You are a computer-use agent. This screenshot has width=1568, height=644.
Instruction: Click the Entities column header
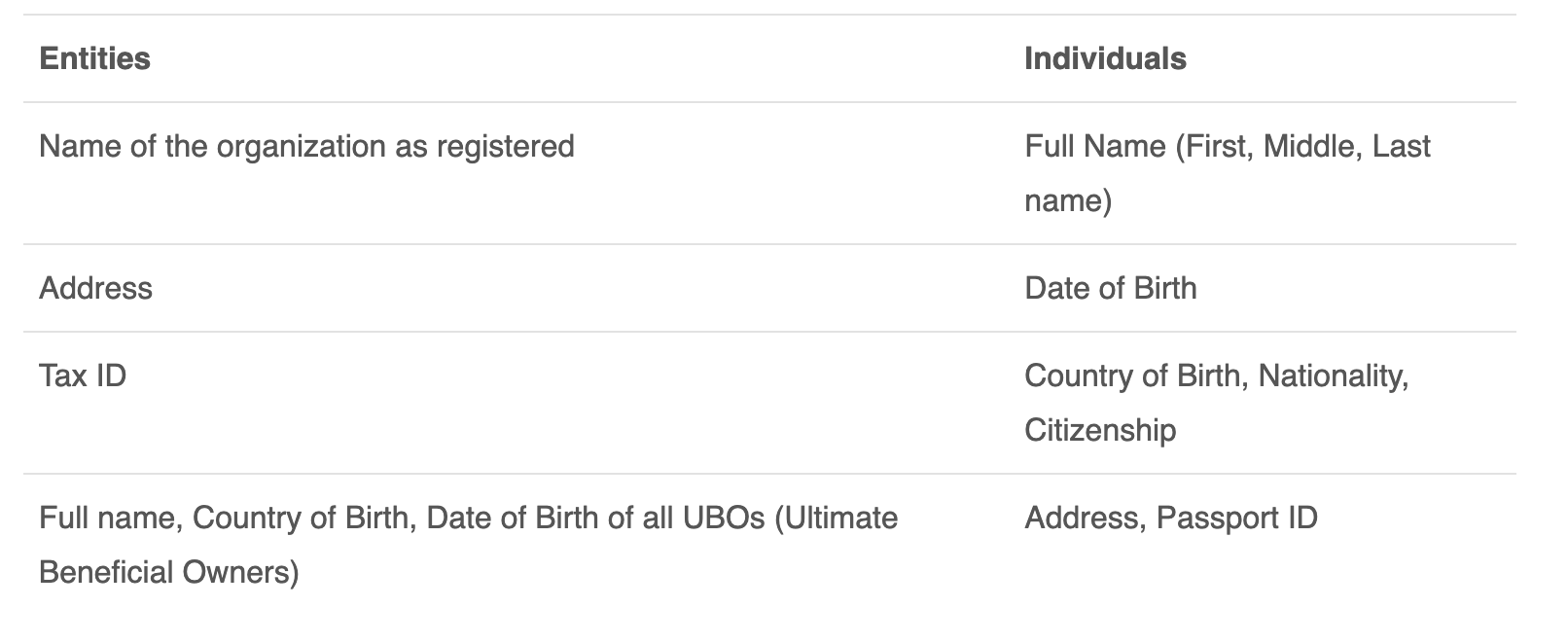[94, 58]
